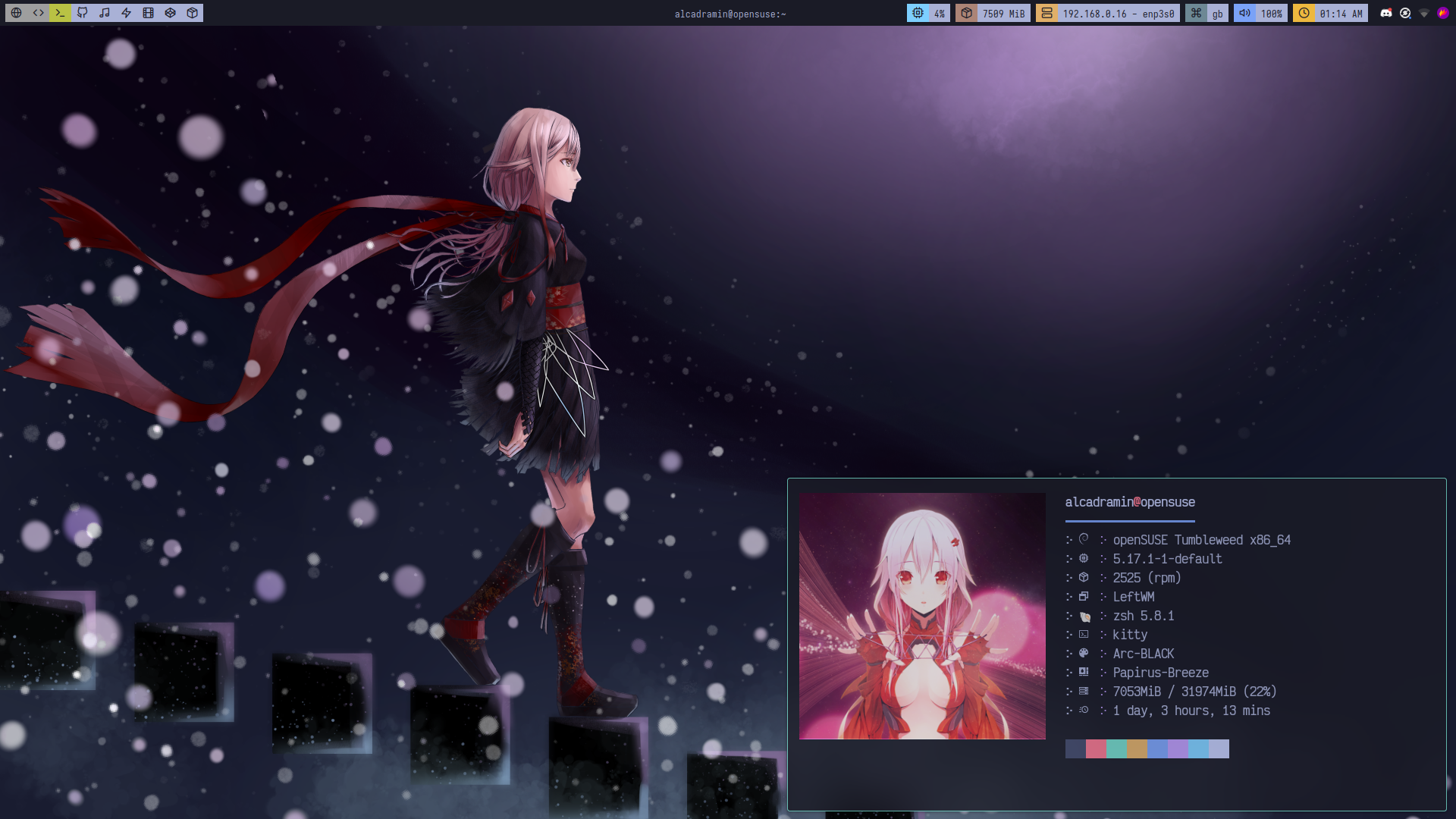
Task: Click the alcadramin@opensuse:~ window title
Action: 730,14
